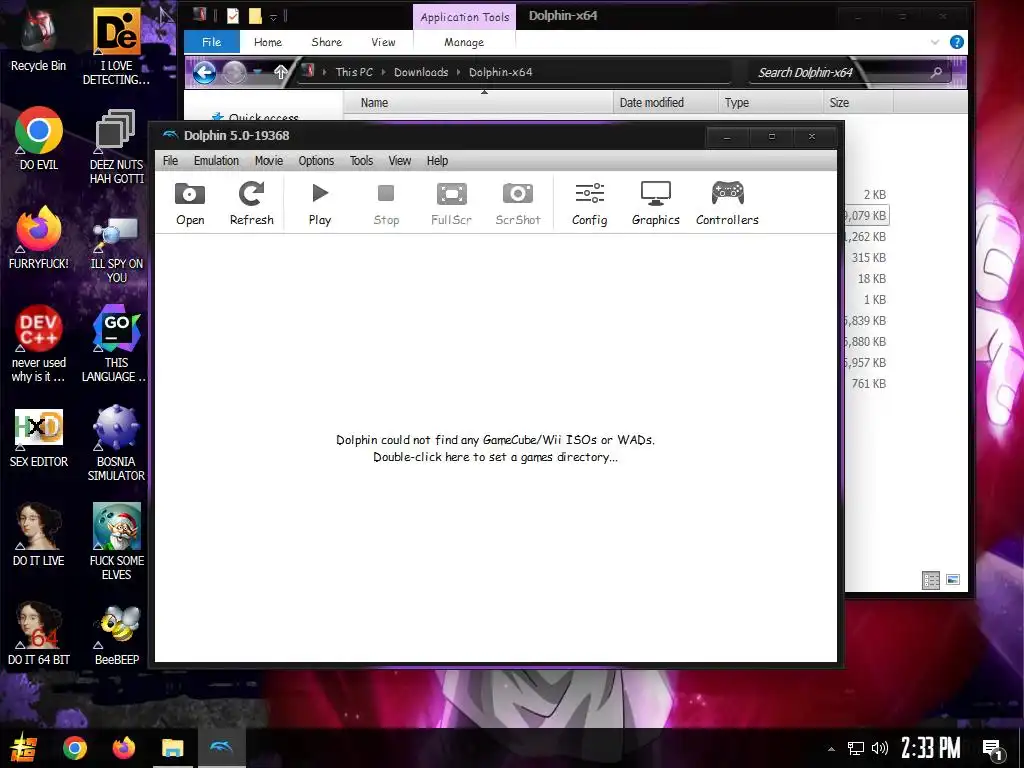Select the HxD desktop icon labeled SEX EDITOR

tap(39, 436)
